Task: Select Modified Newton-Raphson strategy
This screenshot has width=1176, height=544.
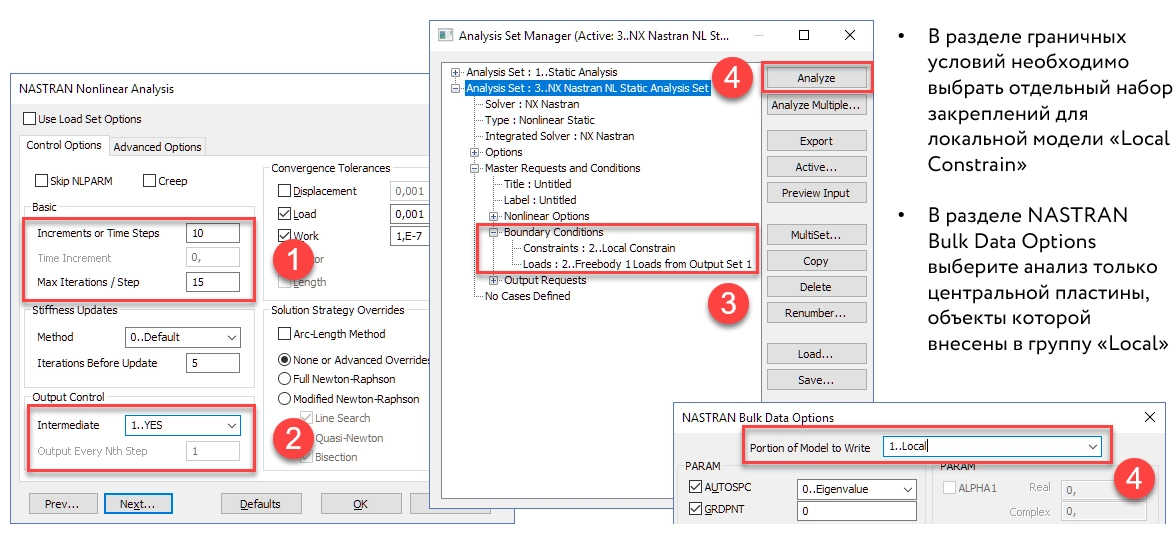Action: tap(284, 398)
